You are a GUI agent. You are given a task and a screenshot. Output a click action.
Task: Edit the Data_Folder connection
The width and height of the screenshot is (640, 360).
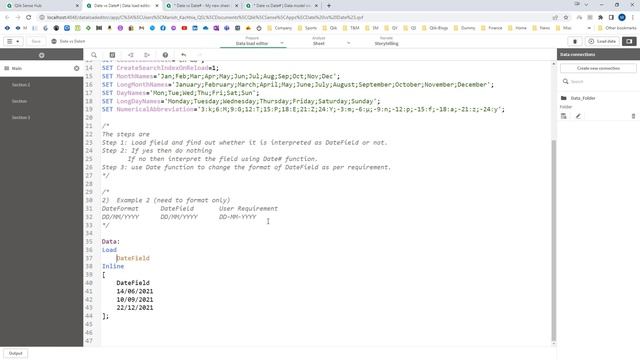[x=578, y=116]
